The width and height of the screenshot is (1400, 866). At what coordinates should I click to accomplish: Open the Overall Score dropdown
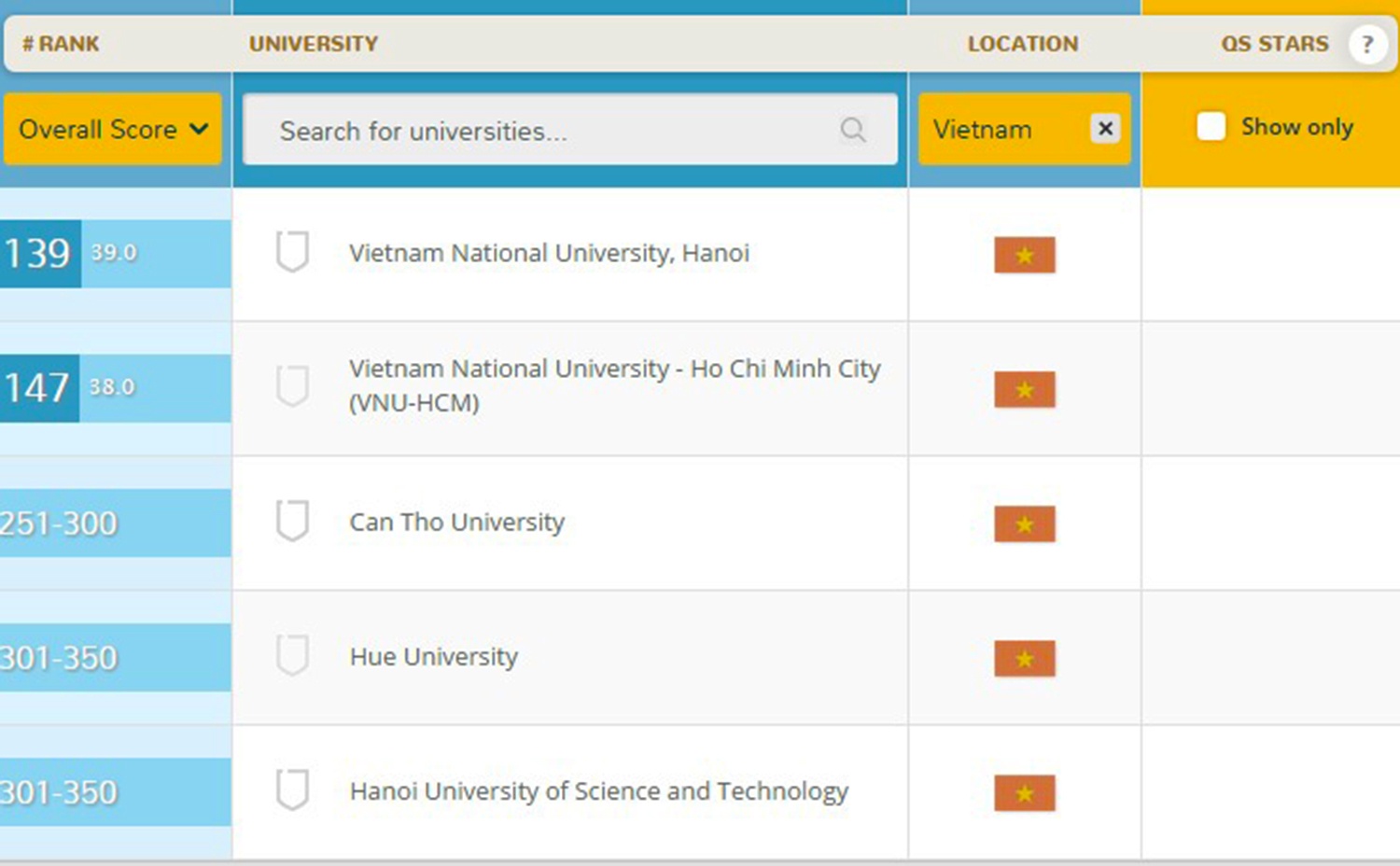coord(112,129)
